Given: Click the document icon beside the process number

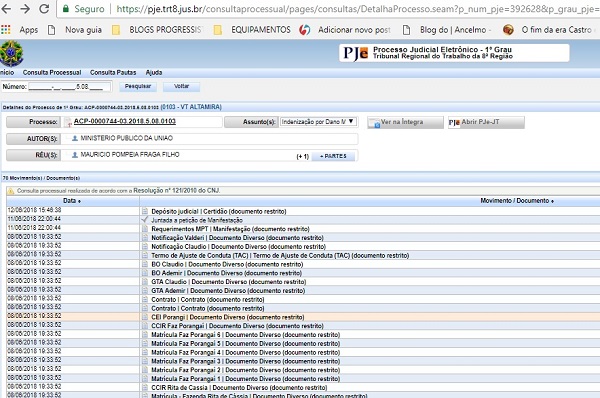Looking at the screenshot, I should click(68, 122).
